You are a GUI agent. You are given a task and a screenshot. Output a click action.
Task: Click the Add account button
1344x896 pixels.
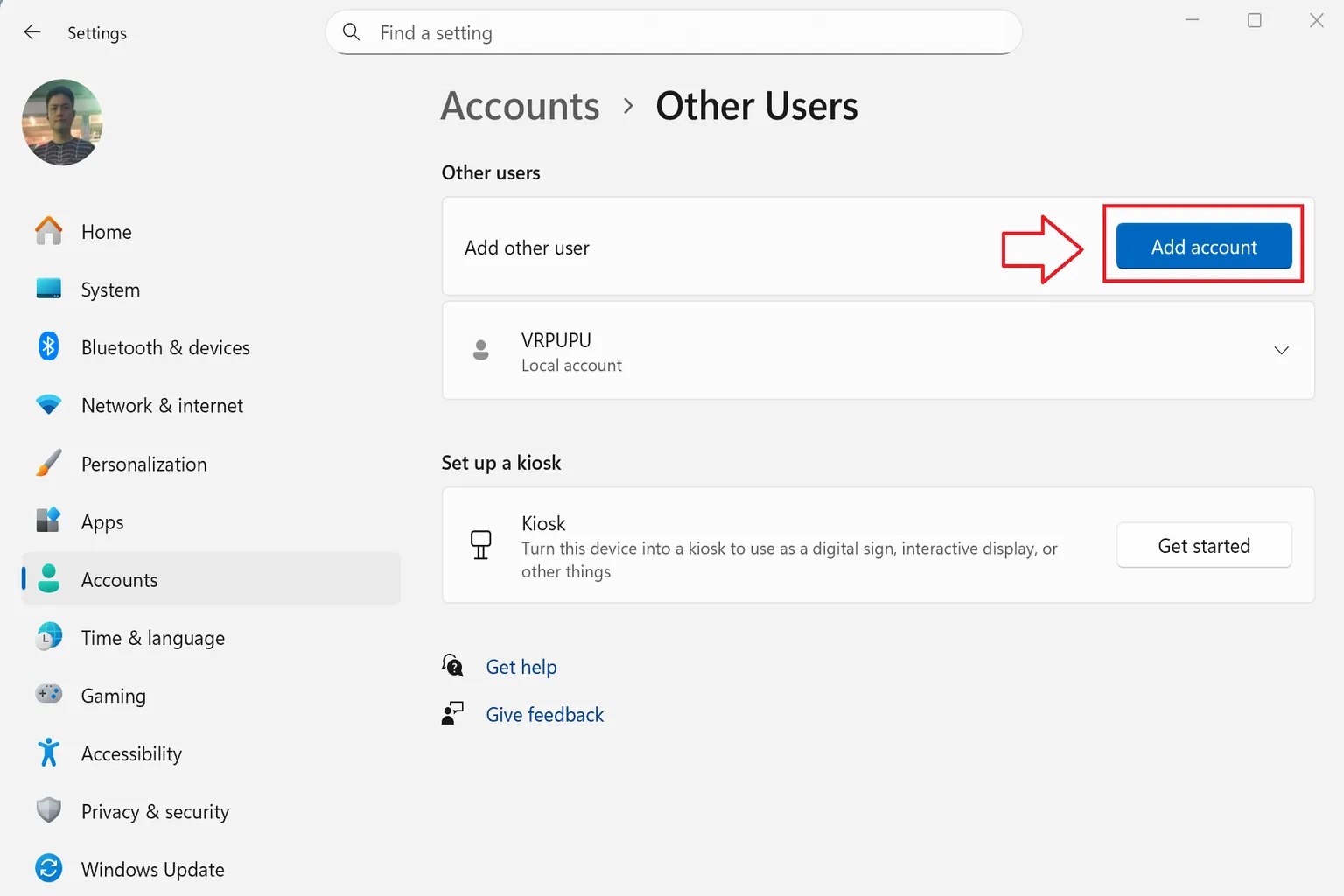1204,246
